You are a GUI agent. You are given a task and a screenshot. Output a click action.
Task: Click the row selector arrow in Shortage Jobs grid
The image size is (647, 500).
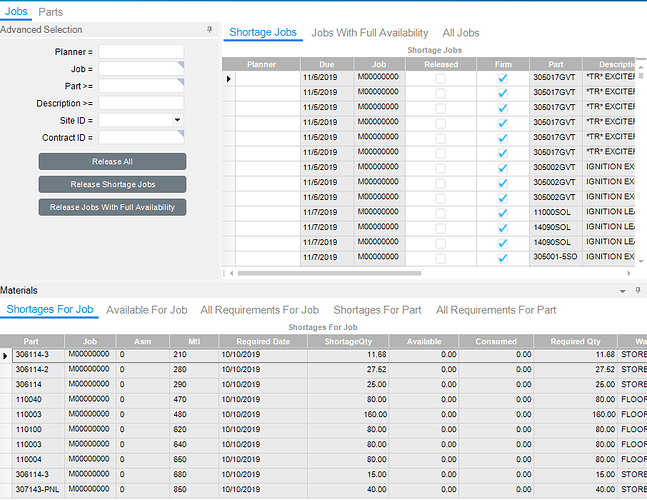click(228, 78)
